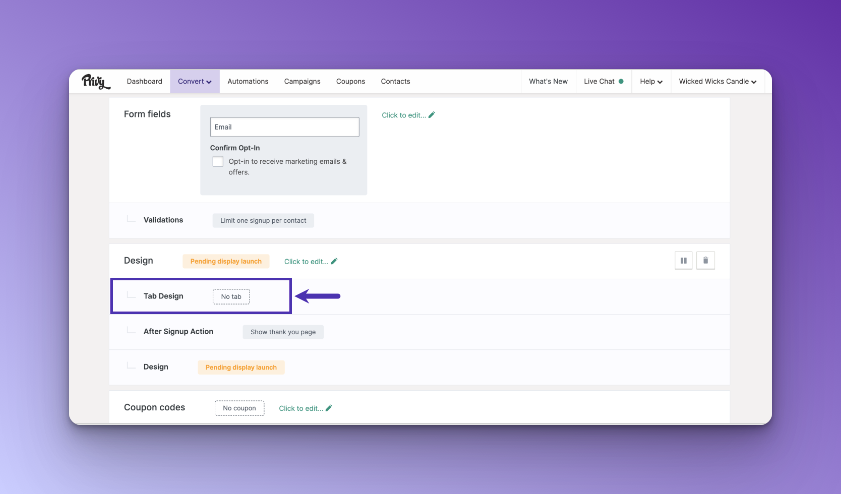Tick the marketing emails opt-in checkbox

click(x=217, y=161)
